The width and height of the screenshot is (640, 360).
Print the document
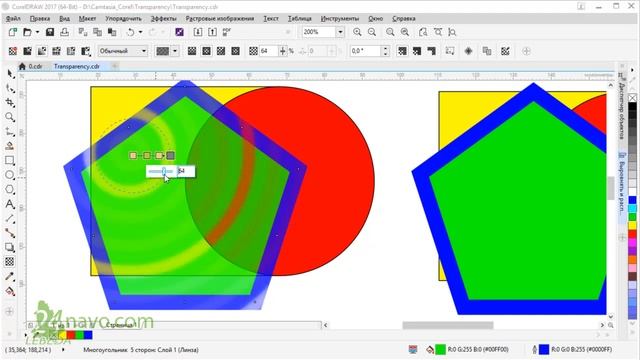click(64, 32)
